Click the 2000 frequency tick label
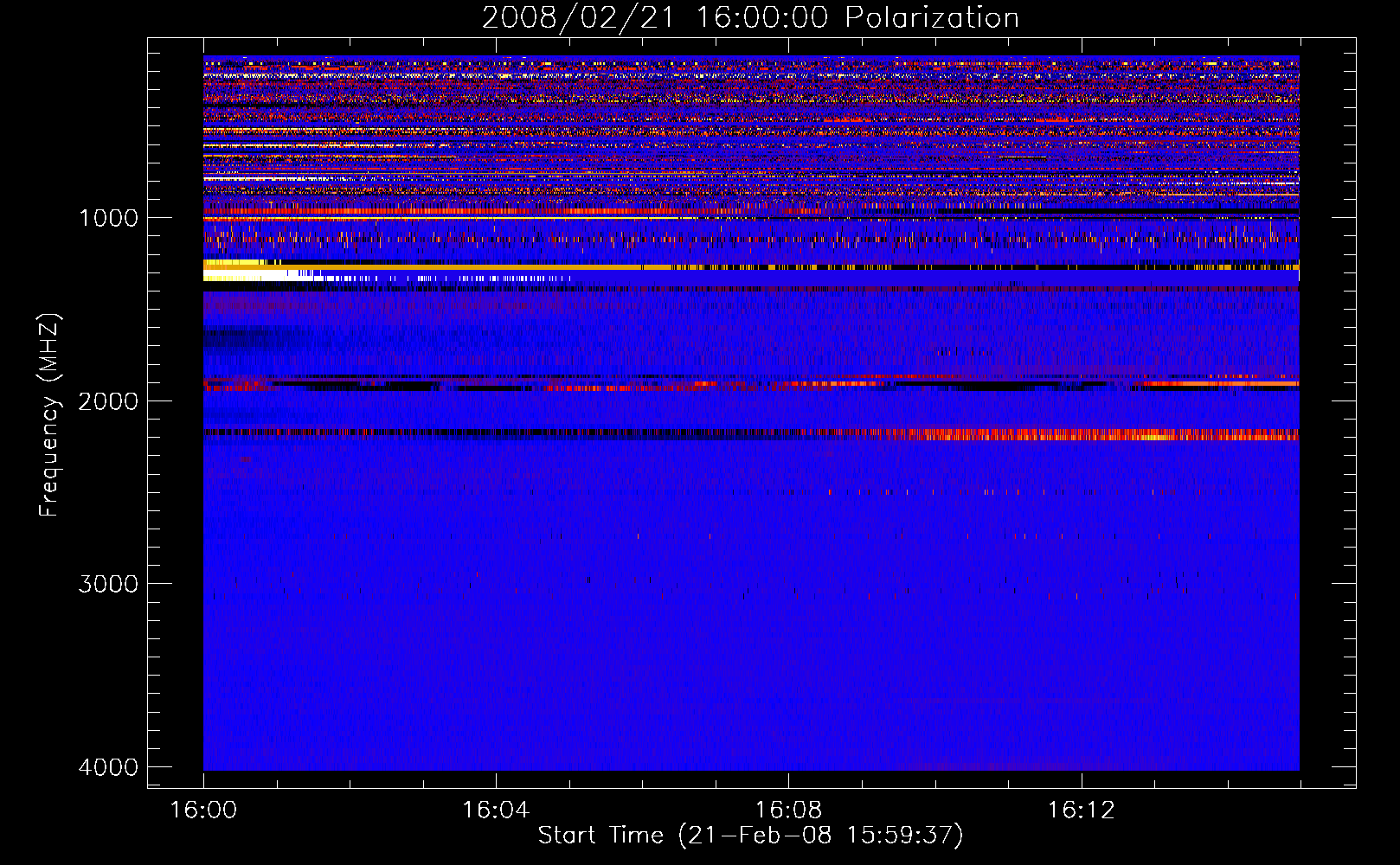1400x865 pixels. 108,400
